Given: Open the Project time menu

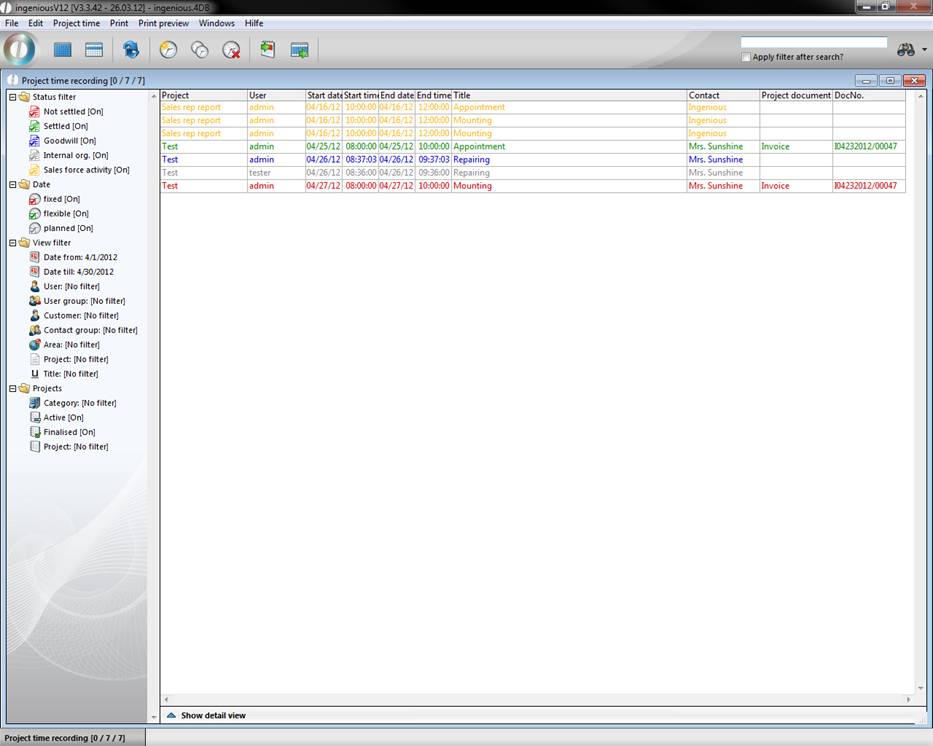Looking at the screenshot, I should [76, 23].
